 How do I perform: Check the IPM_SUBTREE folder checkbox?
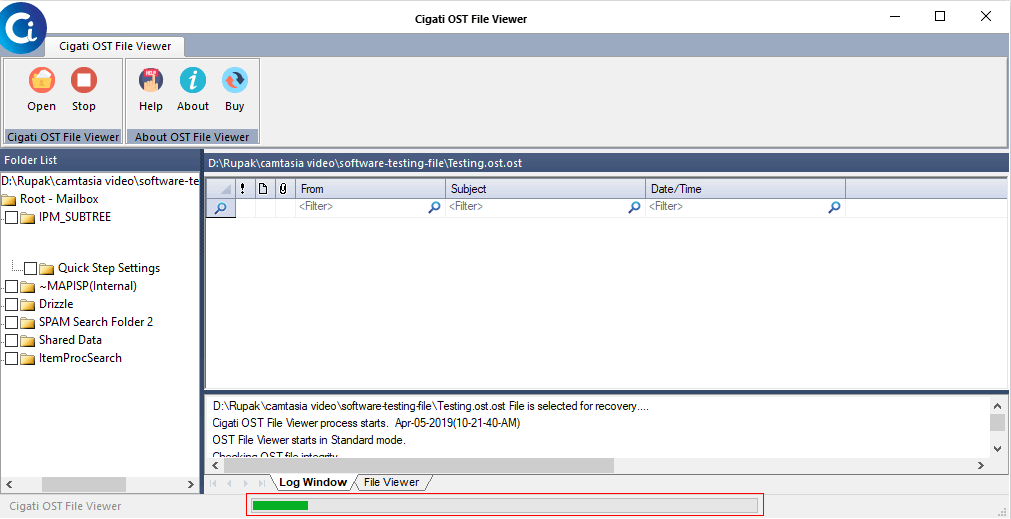tap(12, 218)
